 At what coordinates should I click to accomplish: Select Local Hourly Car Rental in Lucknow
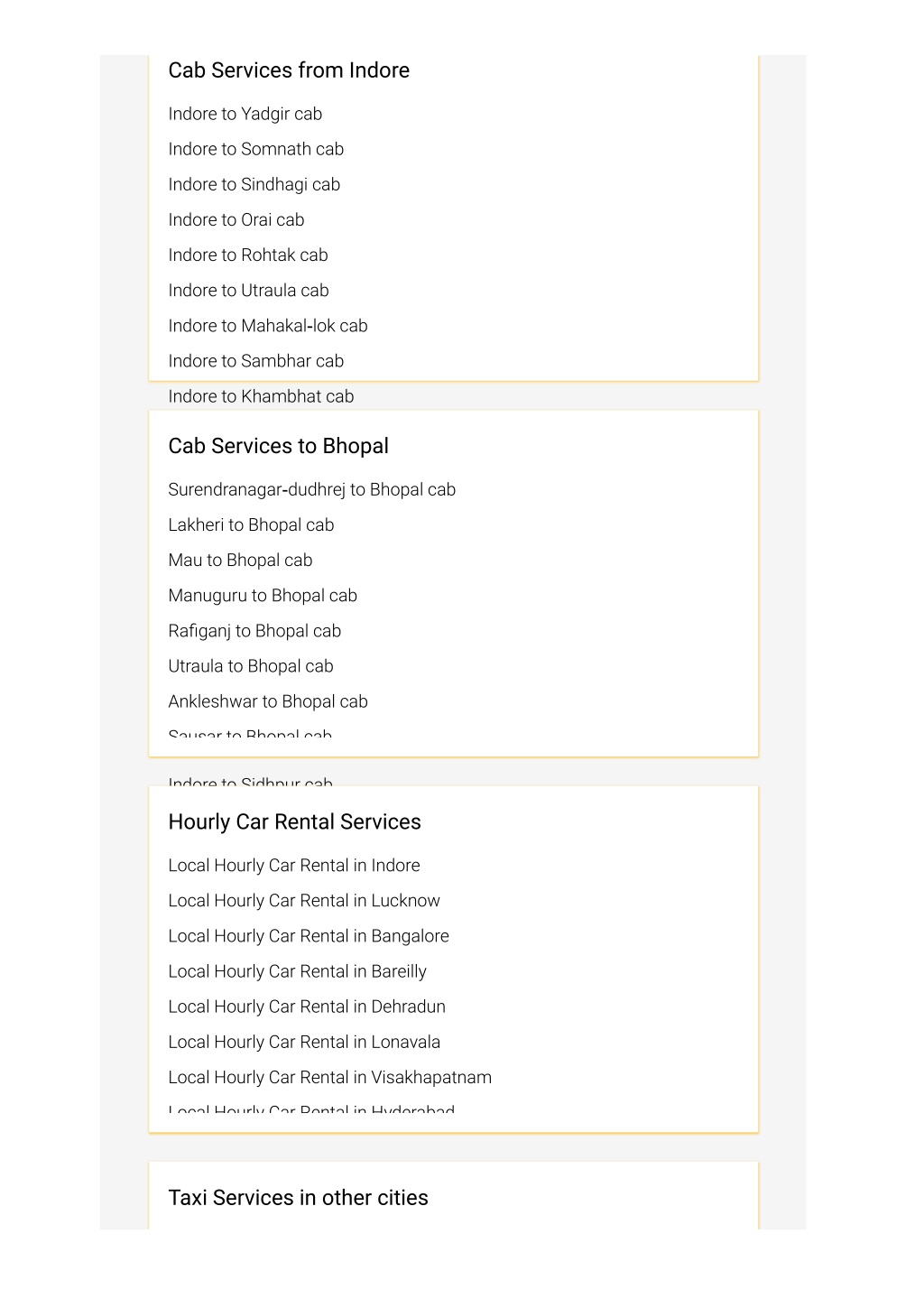point(304,900)
